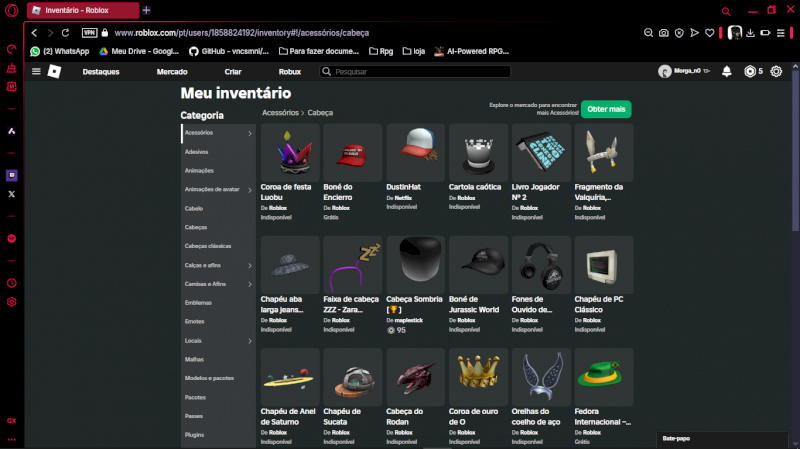Click the Netflix creator link

pos(403,198)
